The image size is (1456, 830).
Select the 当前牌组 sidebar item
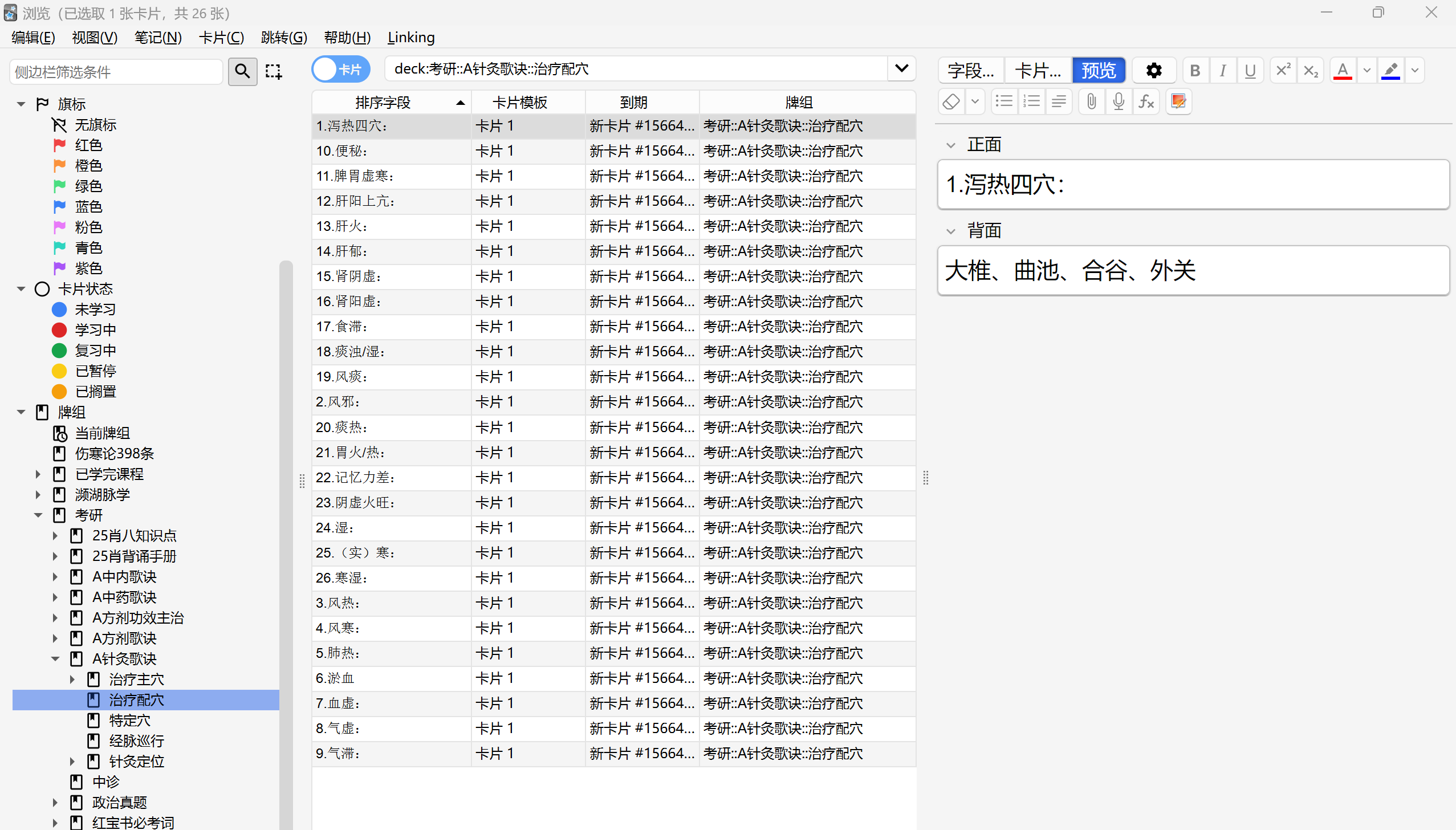[x=103, y=433]
